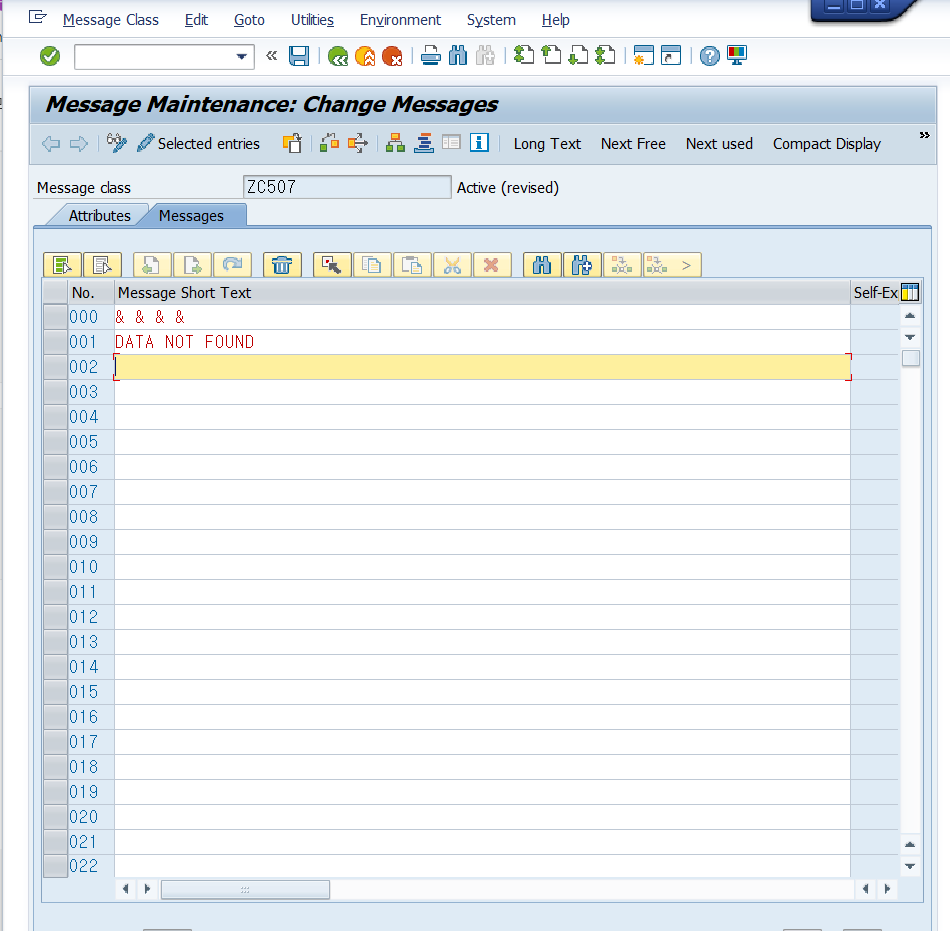The width and height of the screenshot is (950, 931).
Task: Click the Other Object clipboard icon
Action: [x=292, y=144]
